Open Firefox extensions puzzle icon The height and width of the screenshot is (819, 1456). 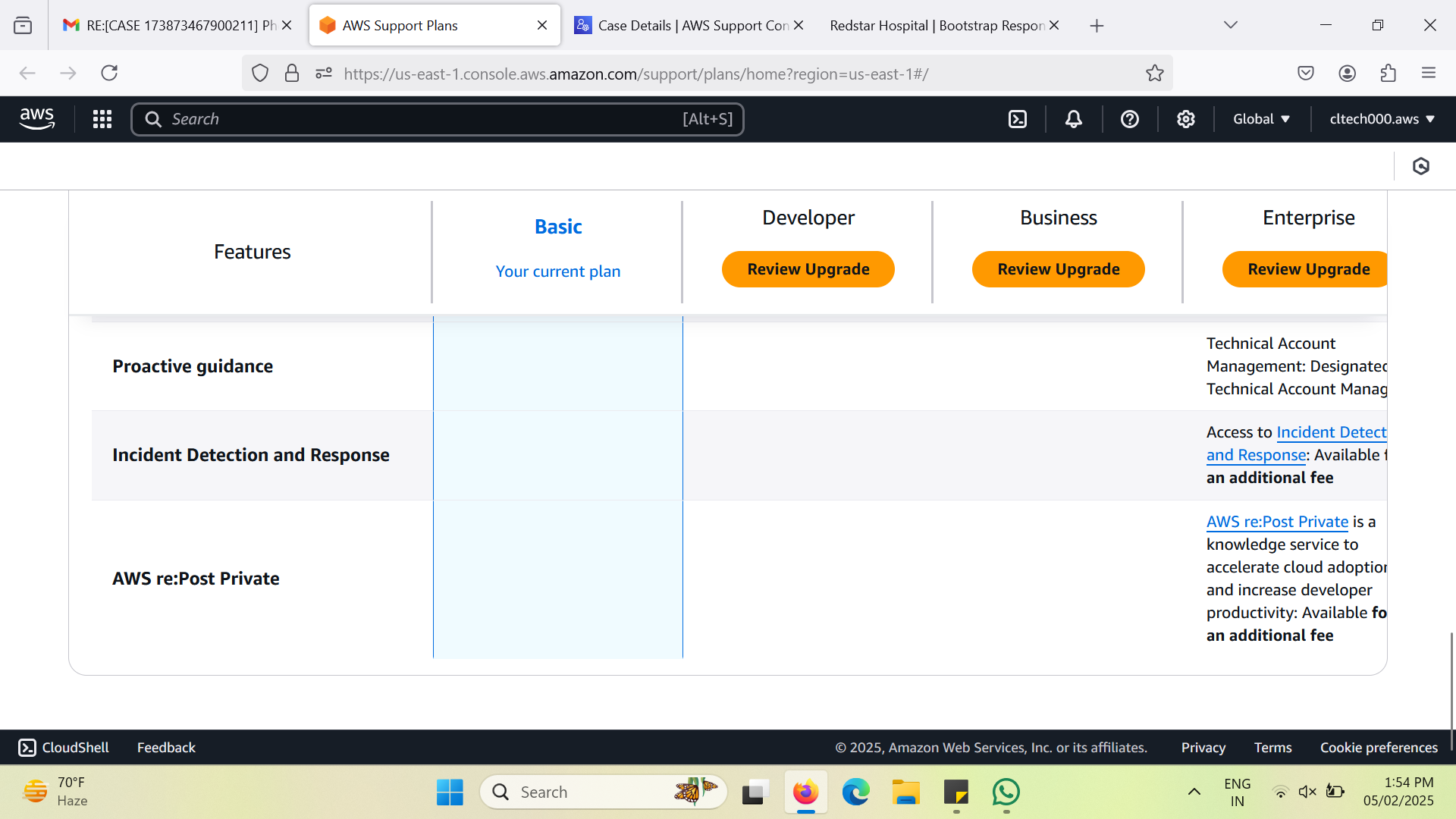[1389, 73]
